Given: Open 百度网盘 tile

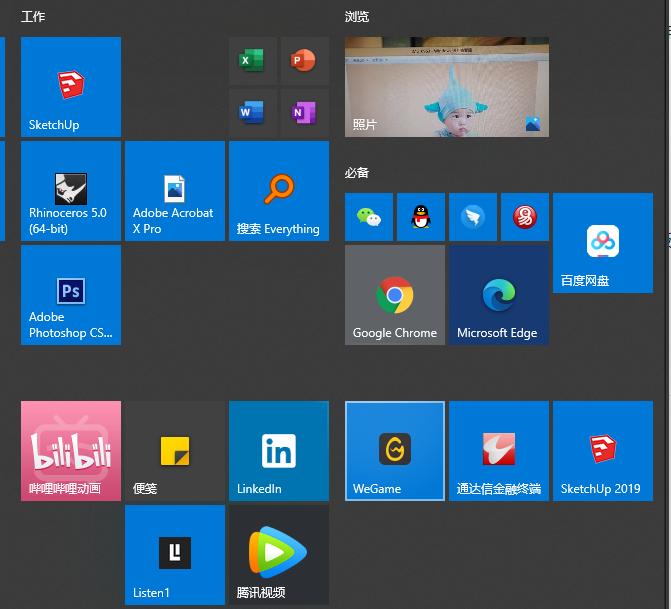Looking at the screenshot, I should tap(603, 243).
